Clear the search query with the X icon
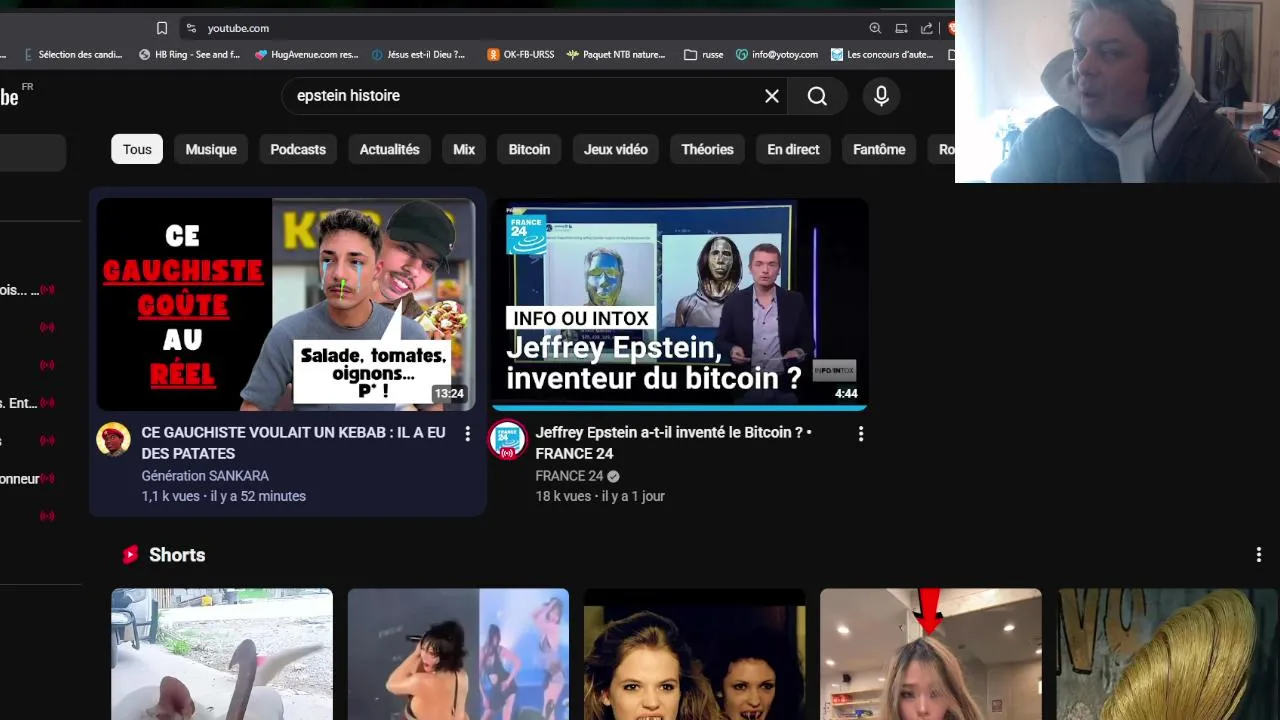This screenshot has height=720, width=1280. point(772,96)
